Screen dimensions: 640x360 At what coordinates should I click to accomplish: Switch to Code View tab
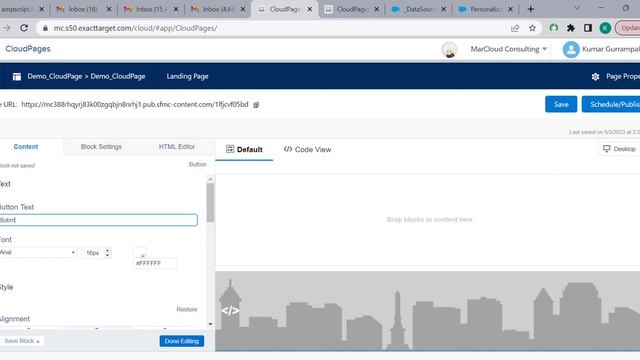(x=307, y=149)
